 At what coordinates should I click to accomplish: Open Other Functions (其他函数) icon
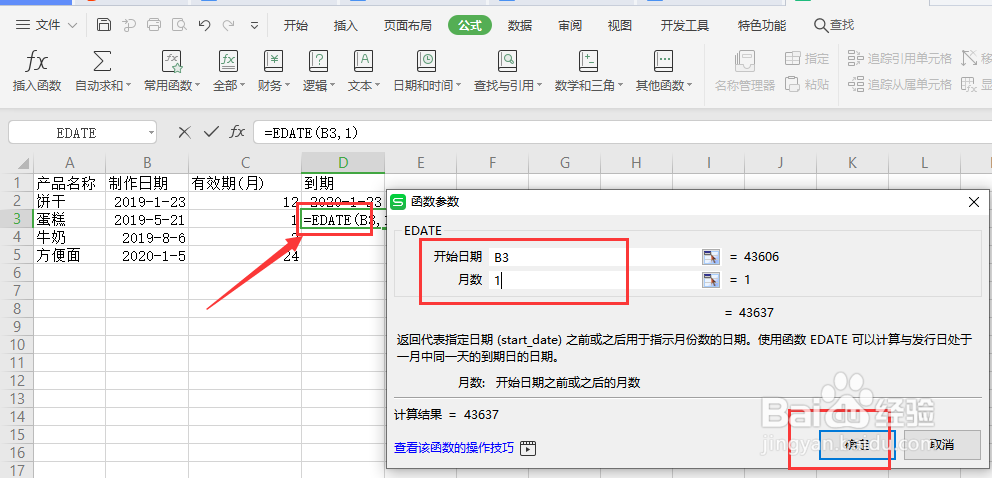coord(663,61)
